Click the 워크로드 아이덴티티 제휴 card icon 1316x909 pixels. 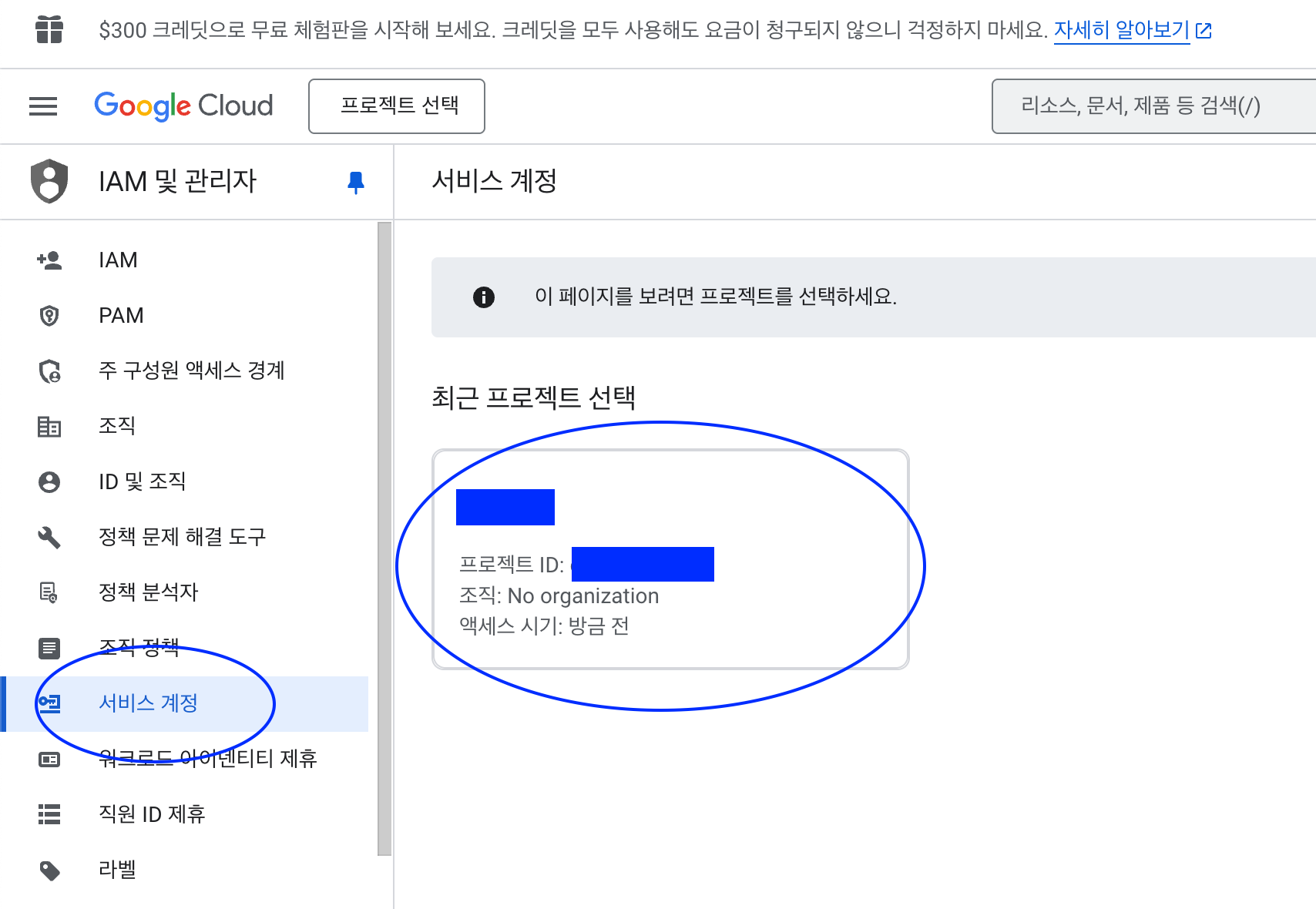tap(49, 760)
